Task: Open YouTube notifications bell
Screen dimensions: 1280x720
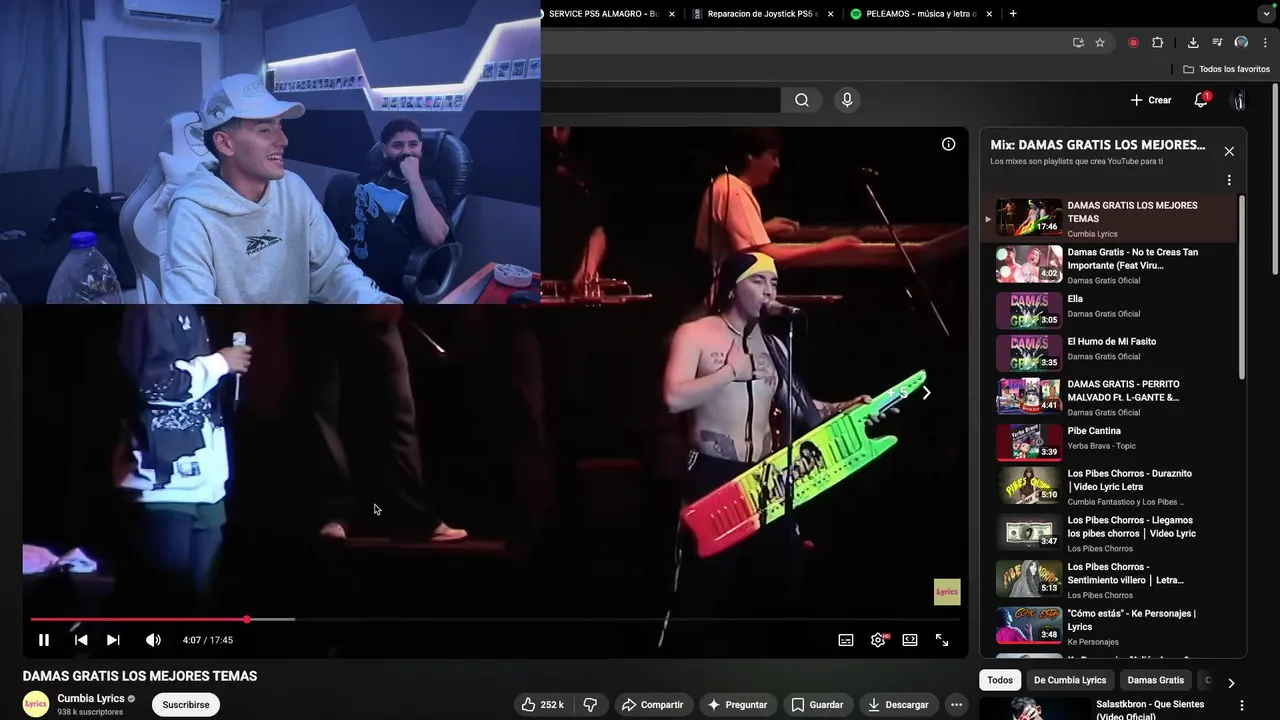Action: coord(1201,100)
